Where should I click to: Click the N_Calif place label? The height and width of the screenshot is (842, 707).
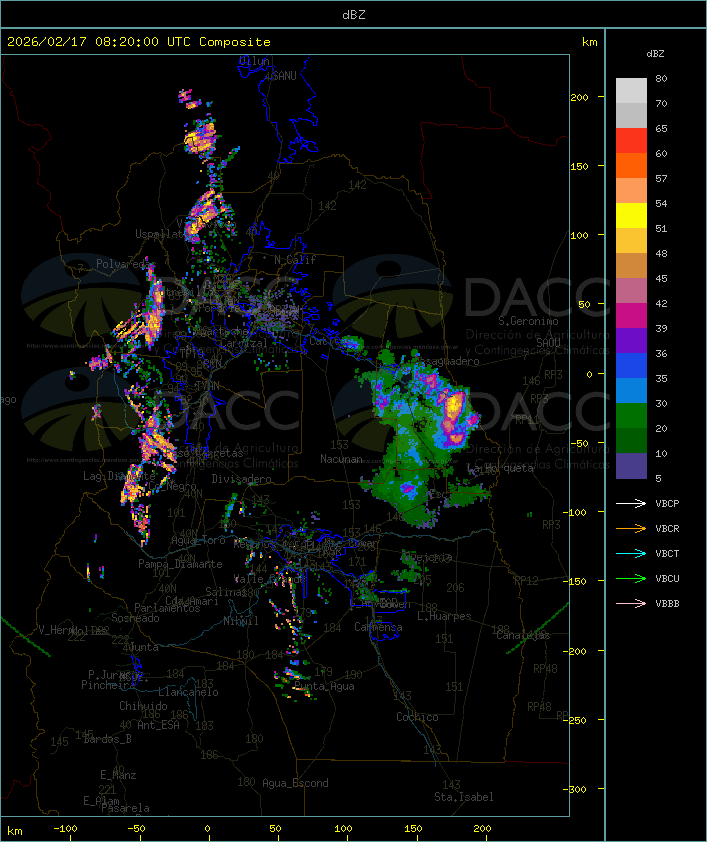coord(295,260)
